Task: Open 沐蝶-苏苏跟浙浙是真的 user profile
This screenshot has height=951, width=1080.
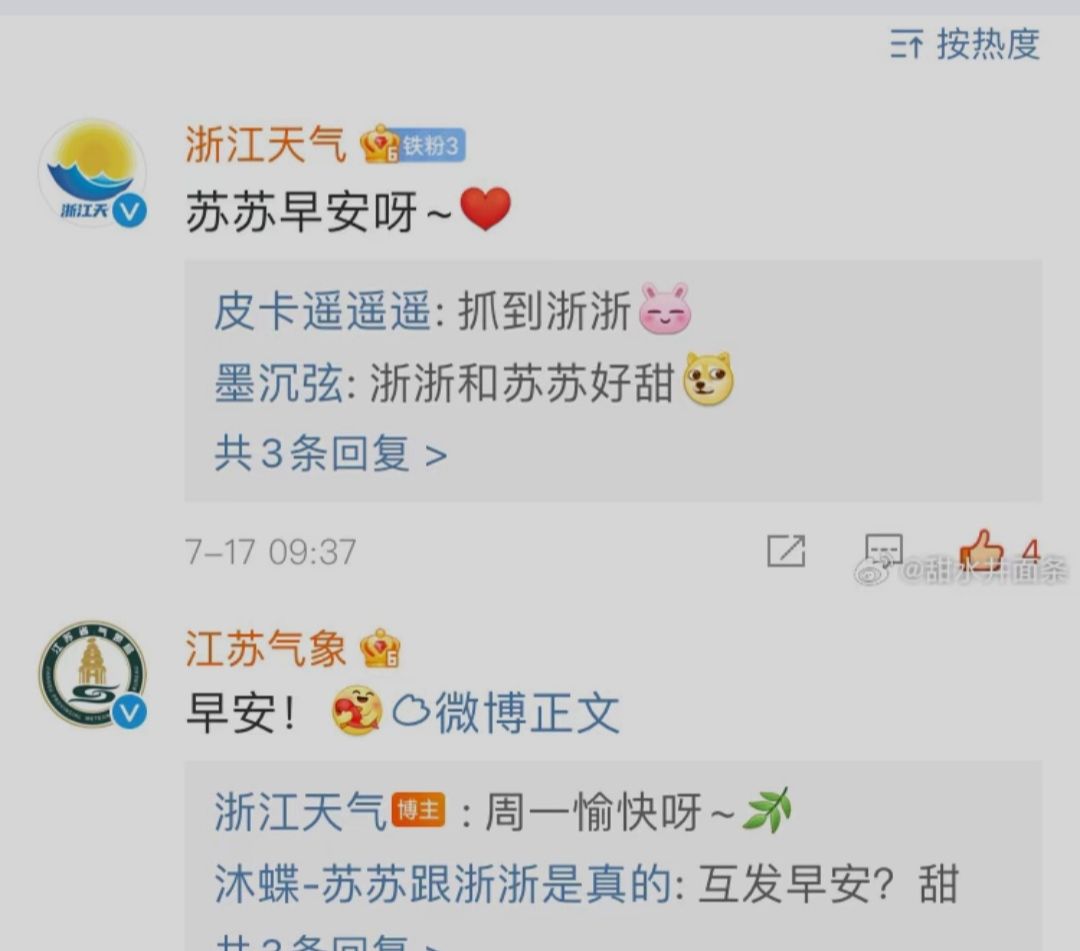Action: click(x=443, y=884)
